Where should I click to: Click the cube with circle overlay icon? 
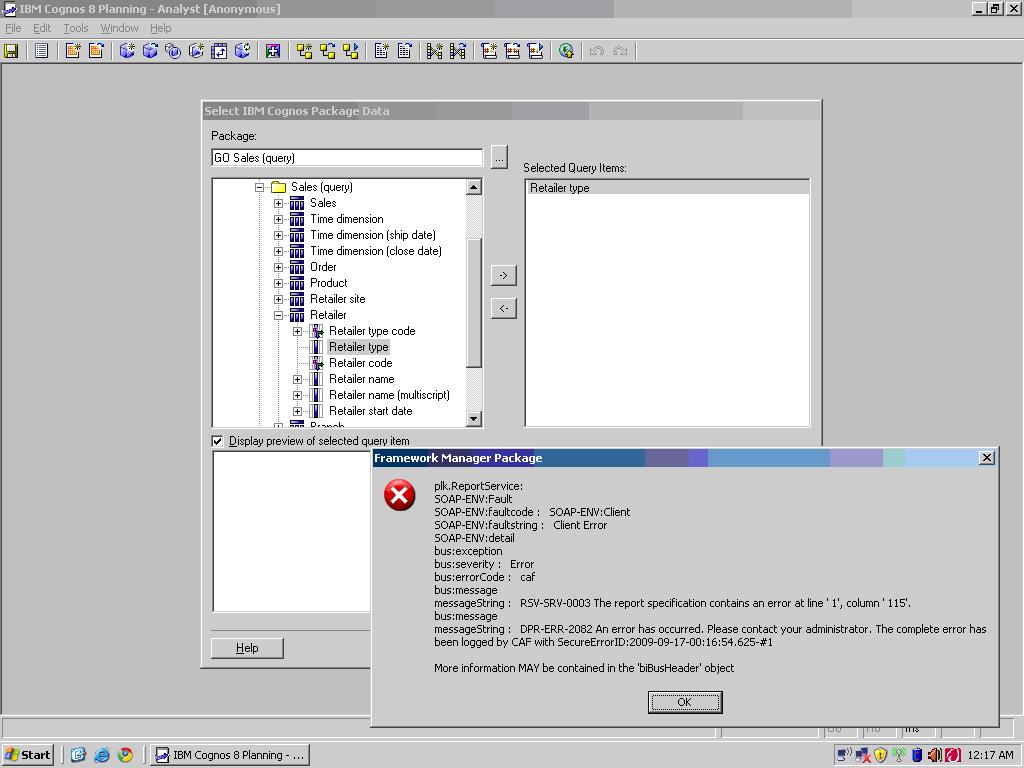point(173,51)
